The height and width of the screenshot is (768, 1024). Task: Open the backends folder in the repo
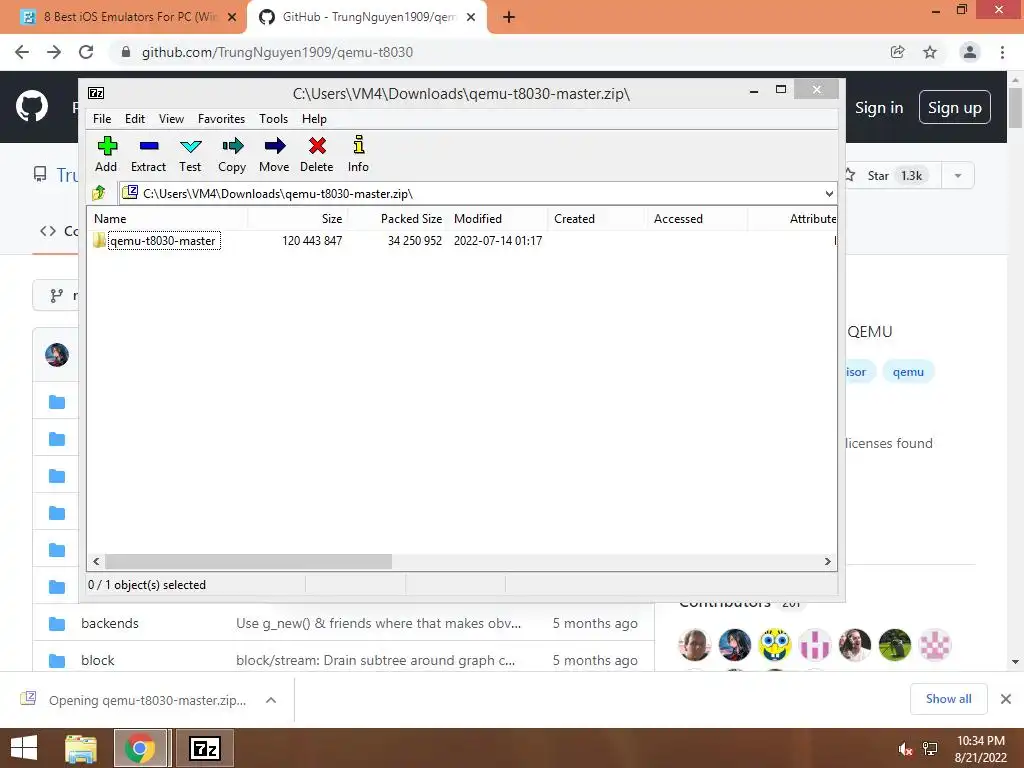tap(110, 623)
